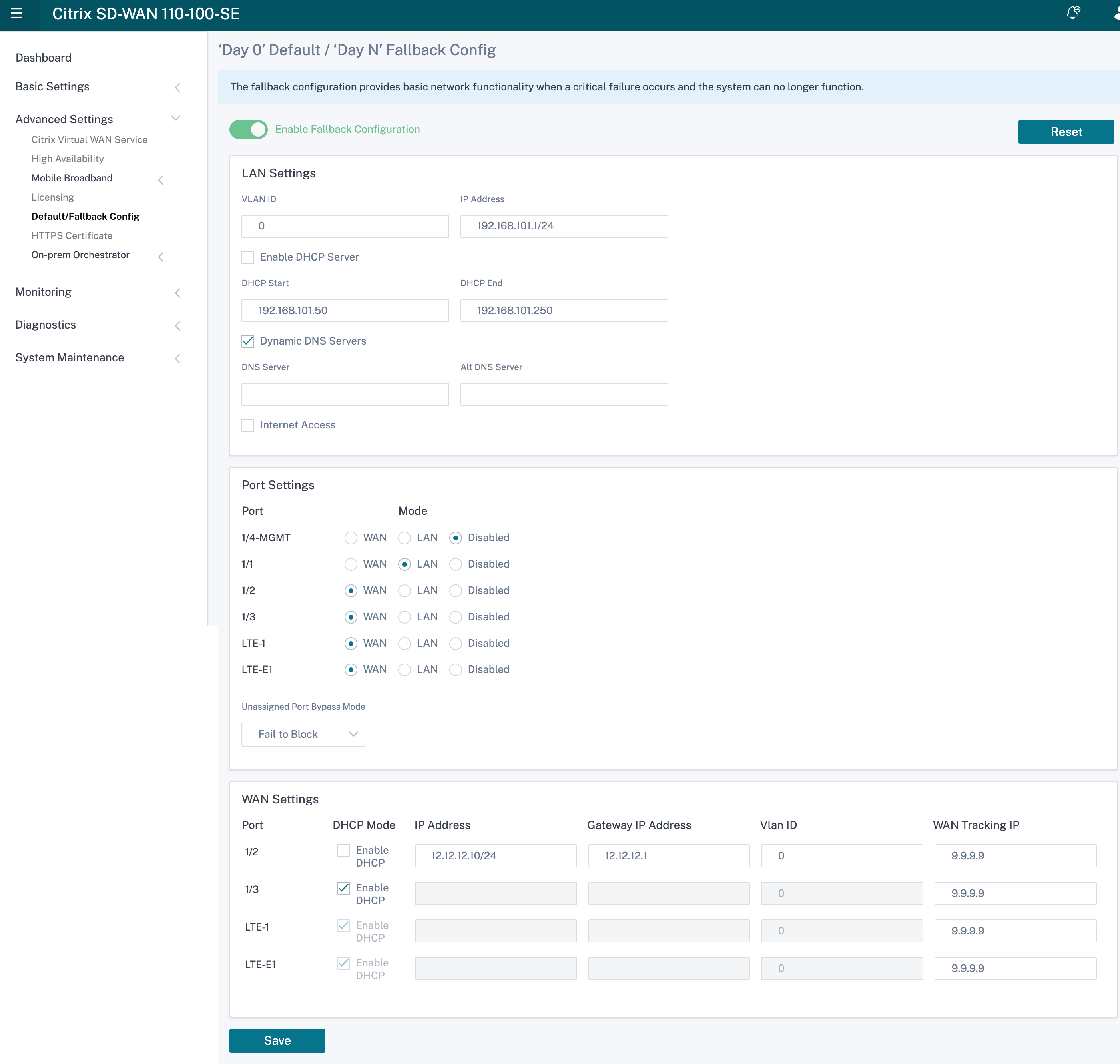This screenshot has height=1064, width=1120.
Task: Open HTTPS Certificate settings
Action: pos(72,235)
